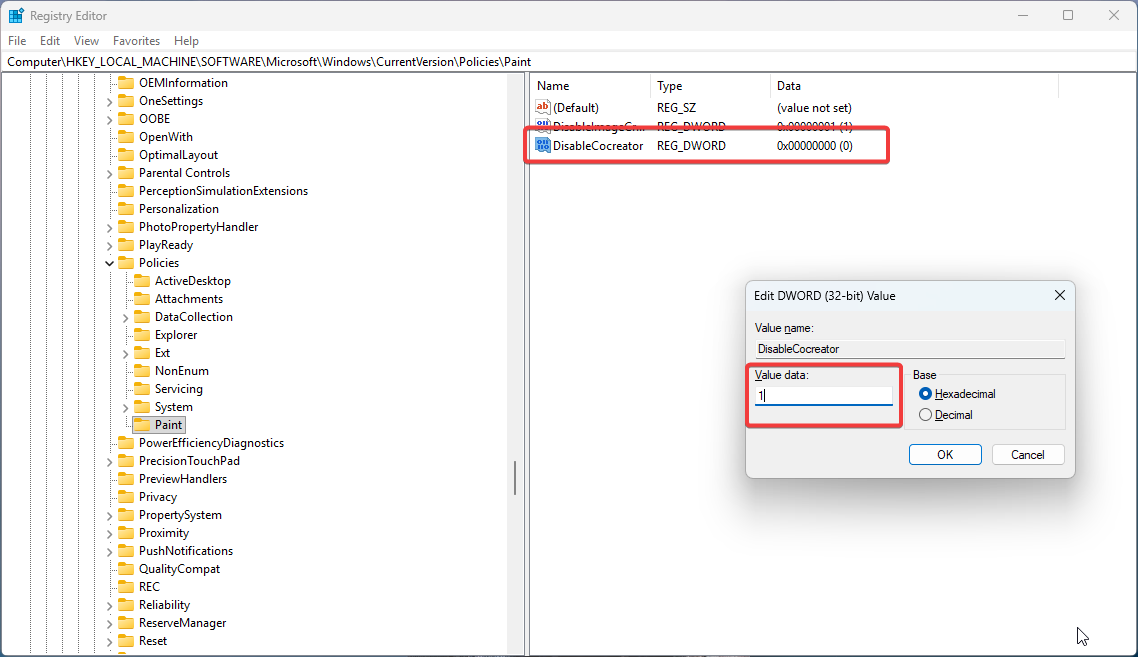Collapse the Policies tree node
The width and height of the screenshot is (1138, 657).
point(110,263)
